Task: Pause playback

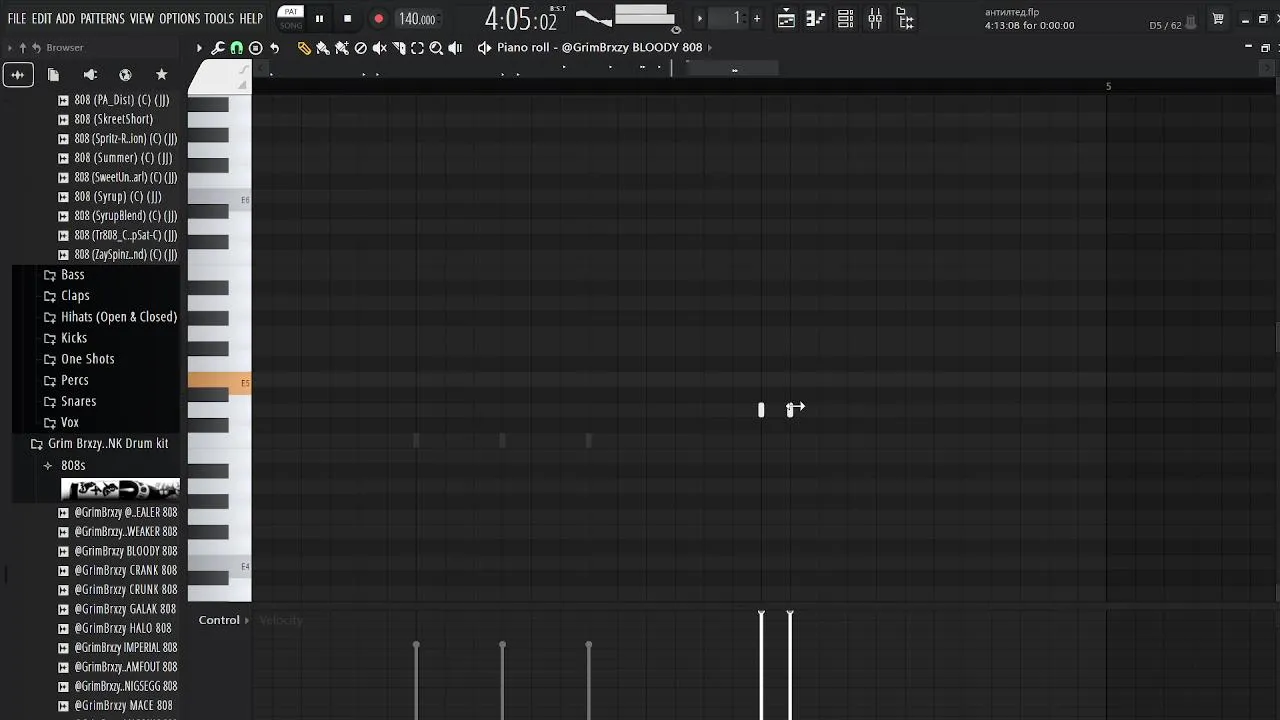Action: point(319,19)
